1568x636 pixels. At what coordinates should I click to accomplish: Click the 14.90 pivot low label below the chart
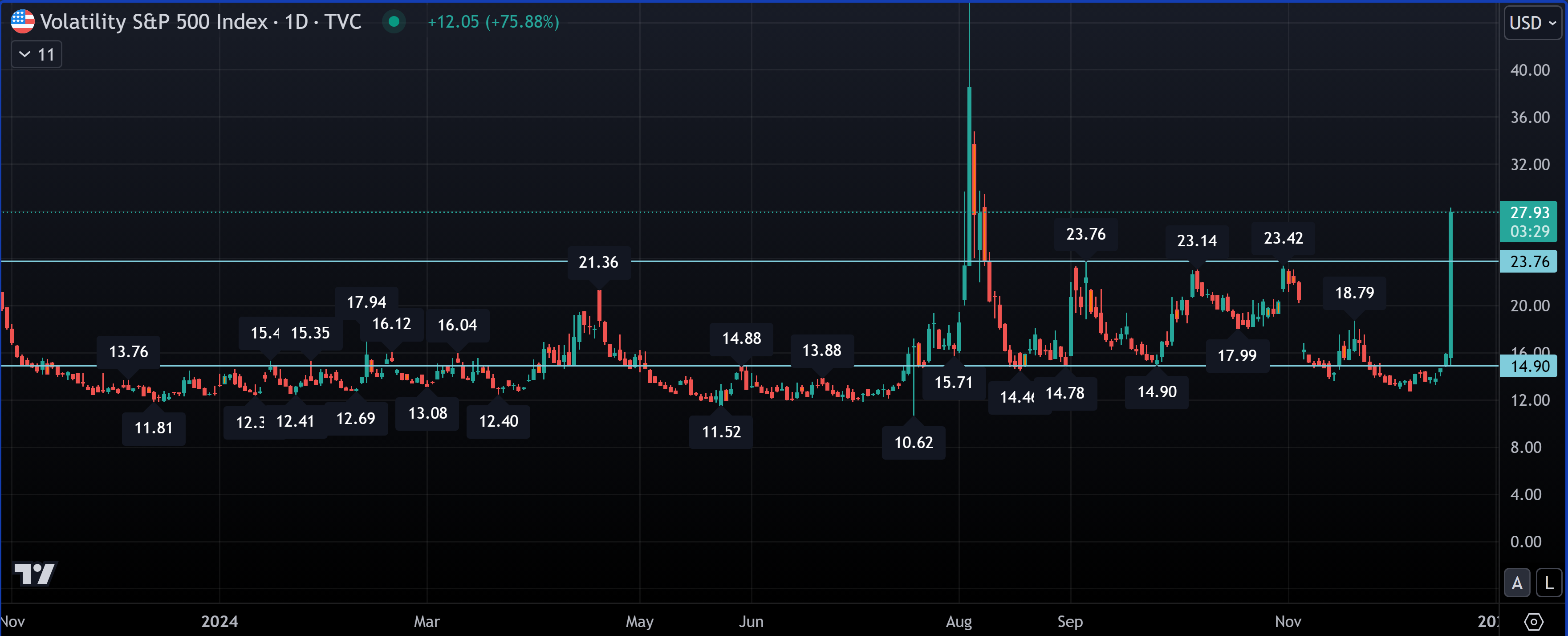[x=1157, y=392]
